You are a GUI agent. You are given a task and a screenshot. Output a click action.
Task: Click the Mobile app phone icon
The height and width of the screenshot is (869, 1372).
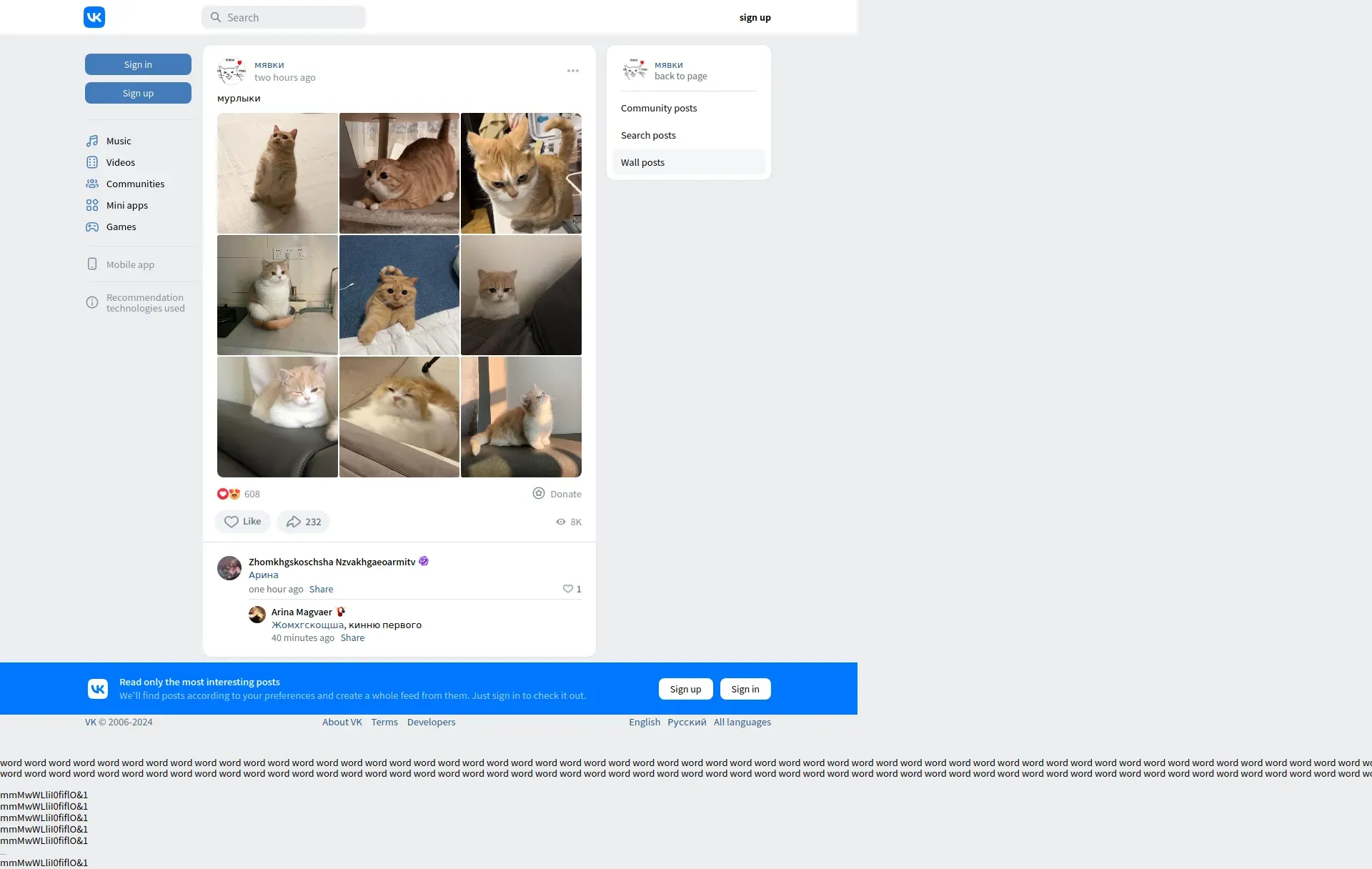coord(92,264)
